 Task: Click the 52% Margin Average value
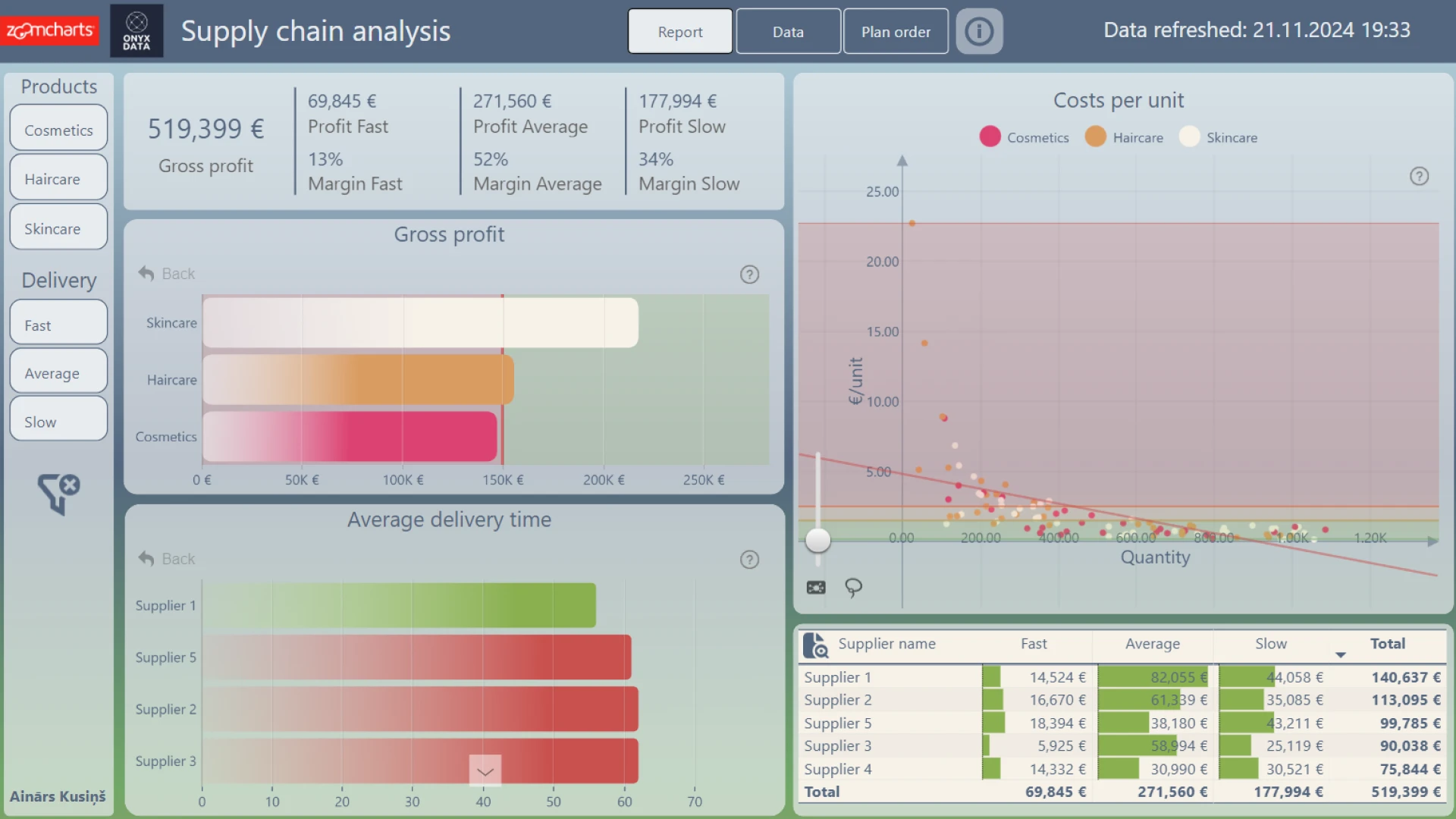click(x=491, y=159)
